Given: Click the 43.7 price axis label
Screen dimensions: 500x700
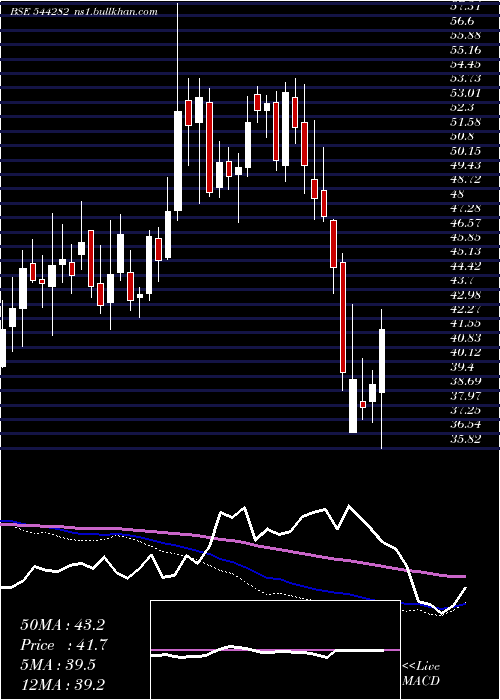Looking at the screenshot, I should click(x=462, y=281).
